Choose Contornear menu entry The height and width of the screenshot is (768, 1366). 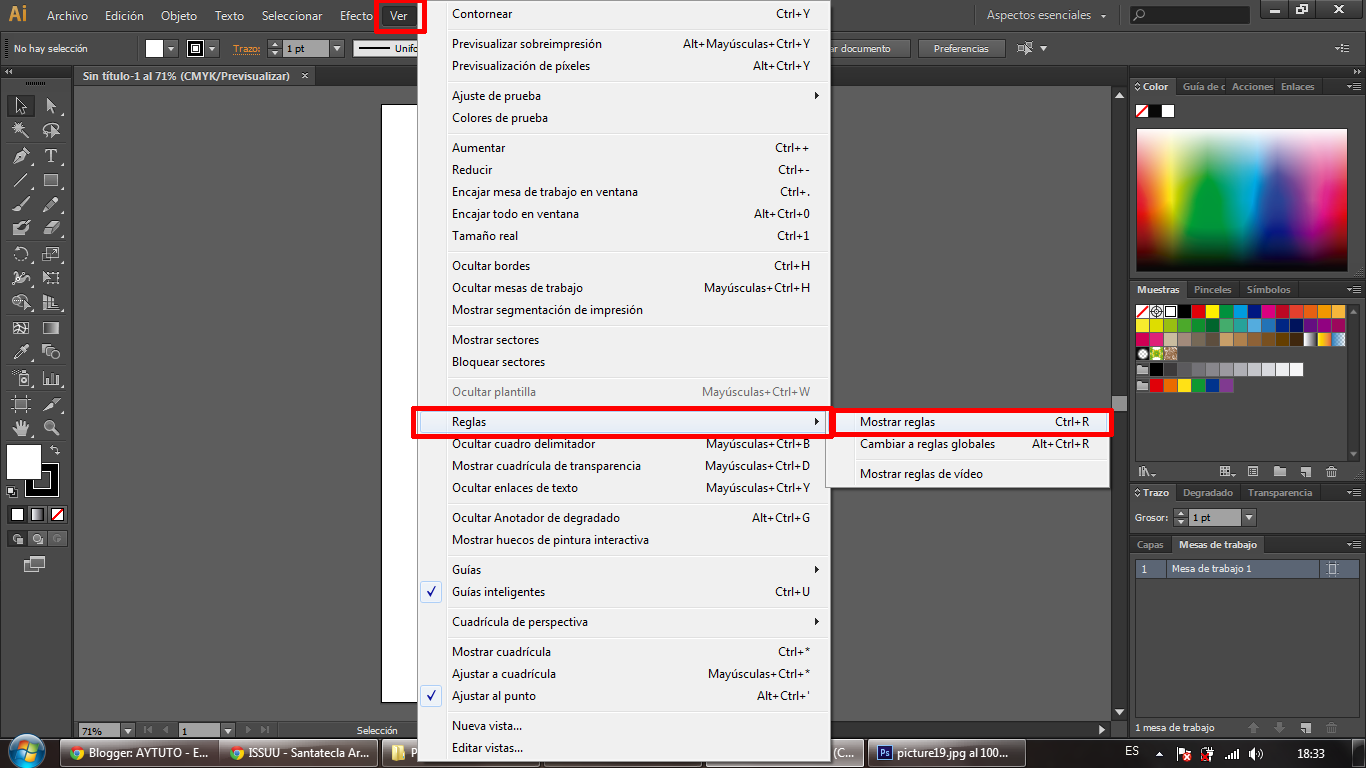pyautogui.click(x=624, y=14)
